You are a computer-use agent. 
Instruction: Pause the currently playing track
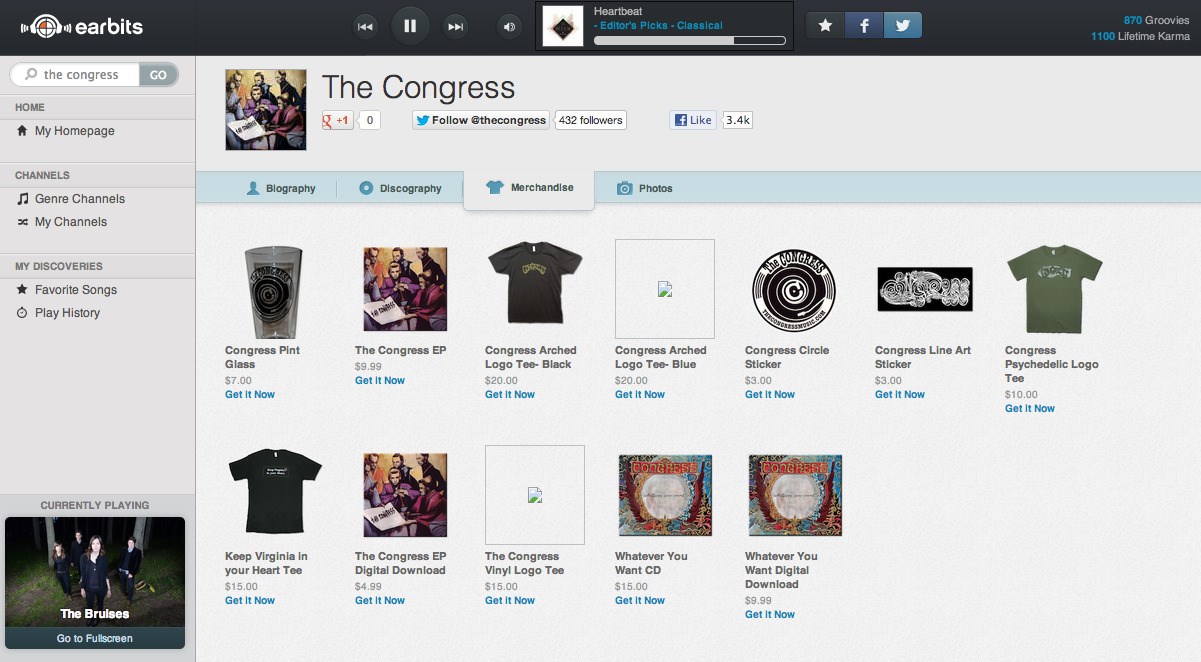[410, 26]
